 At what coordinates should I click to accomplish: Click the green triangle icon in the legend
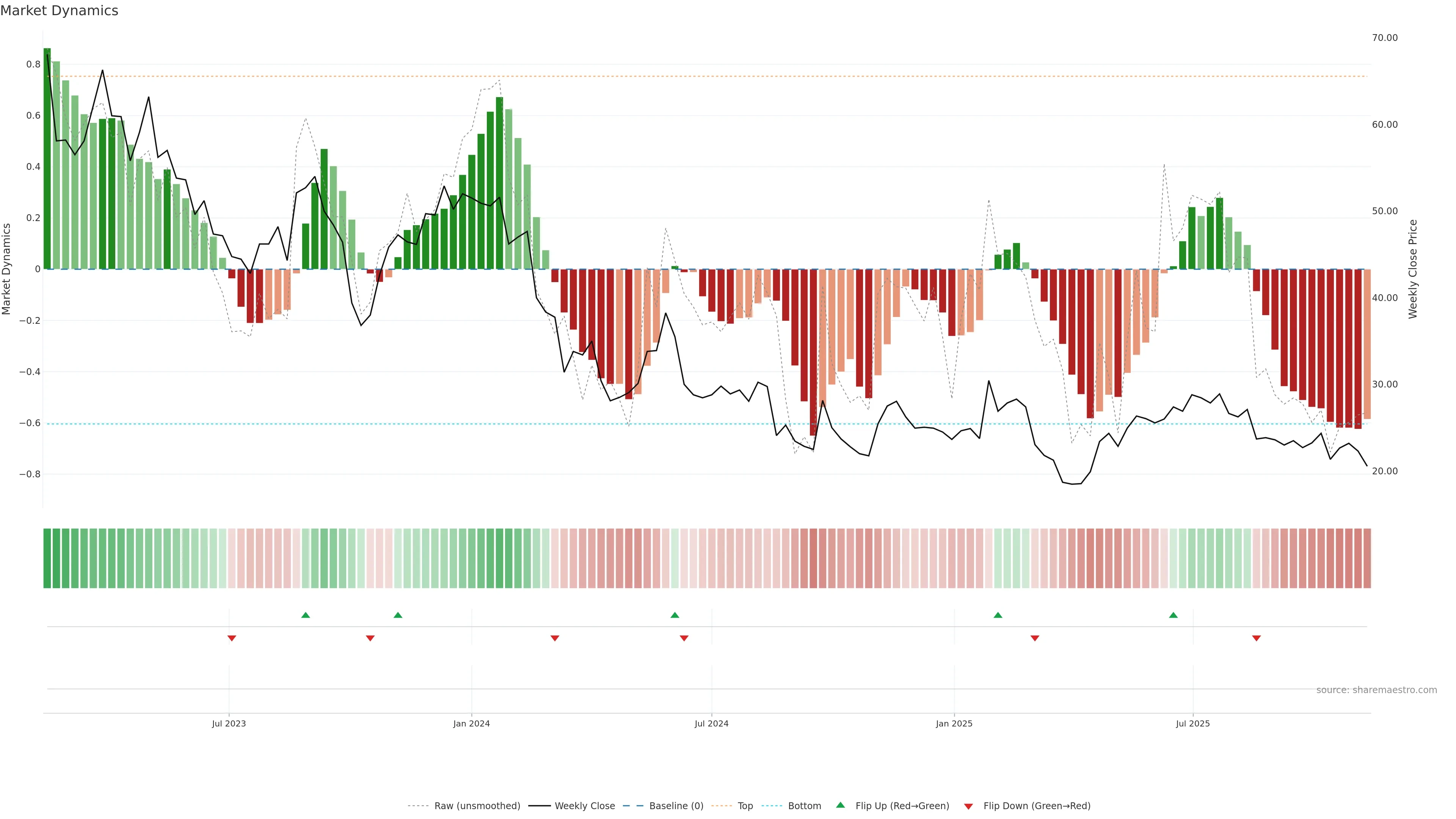pos(841,805)
